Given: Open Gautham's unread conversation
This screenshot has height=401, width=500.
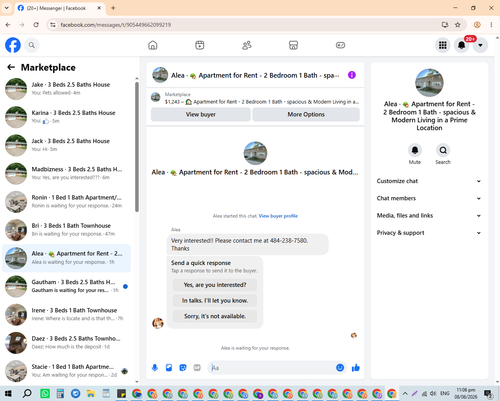Looking at the screenshot, I should tap(67, 286).
